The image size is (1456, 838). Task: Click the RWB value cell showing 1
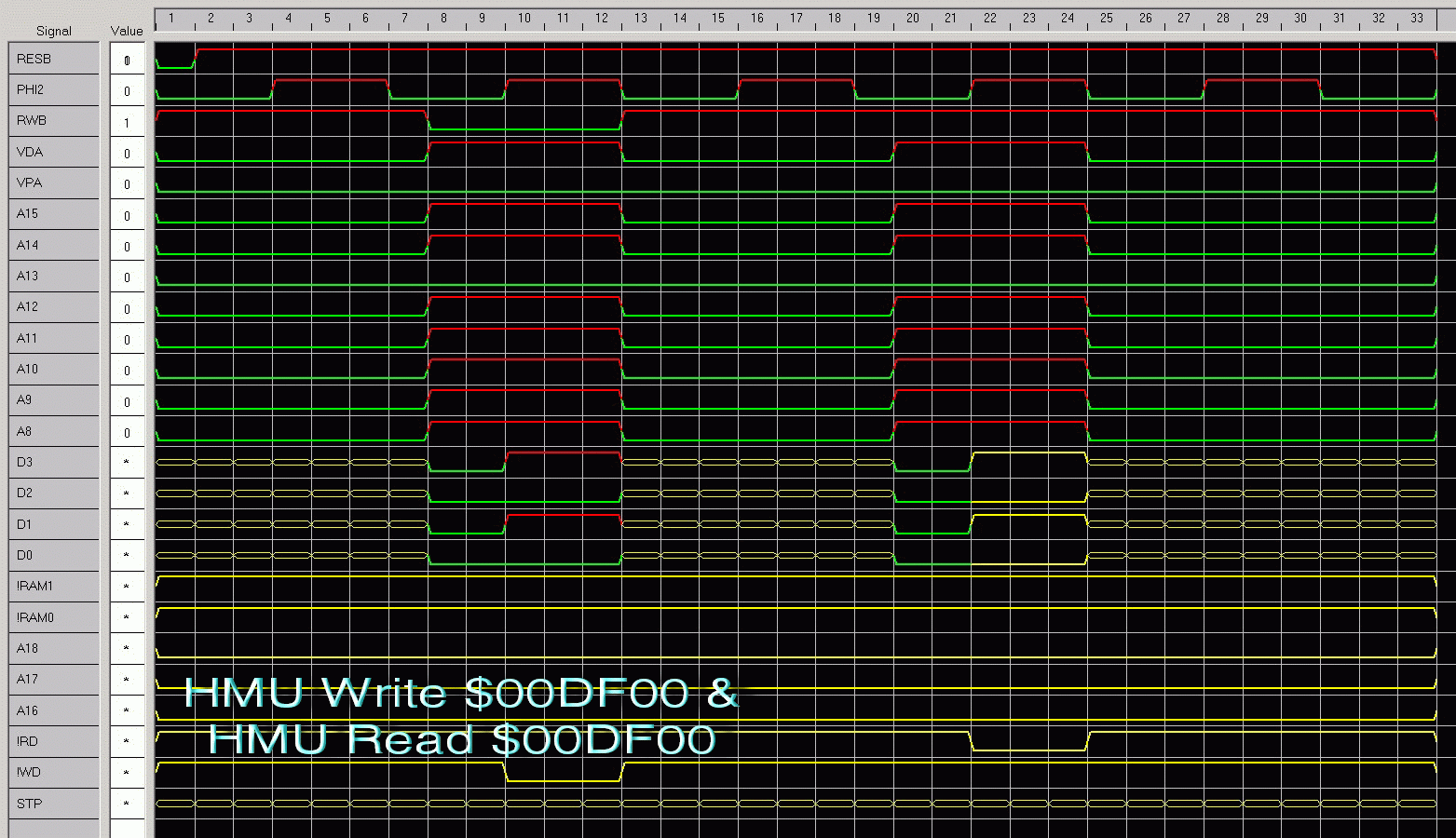pyautogui.click(x=128, y=122)
